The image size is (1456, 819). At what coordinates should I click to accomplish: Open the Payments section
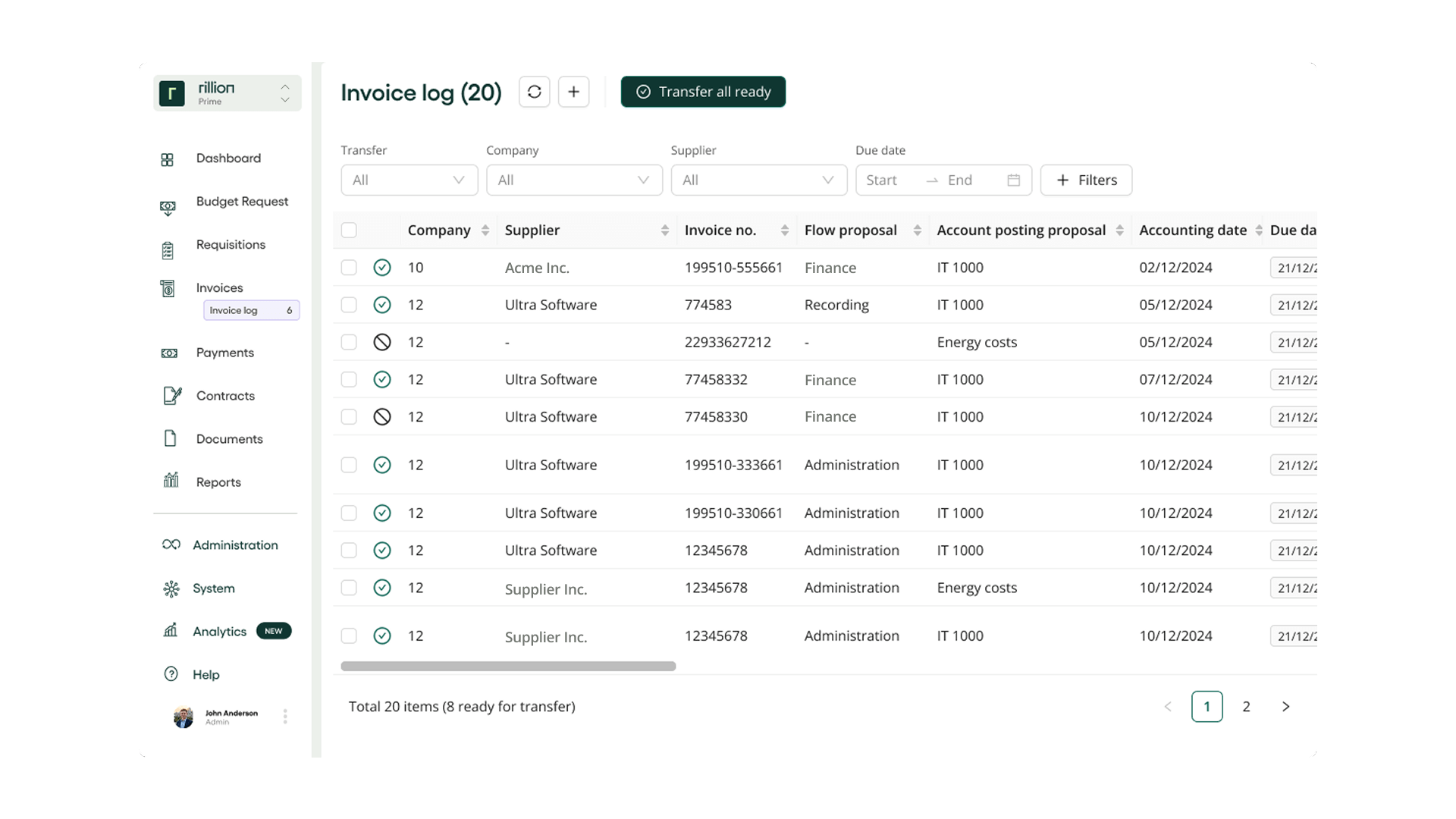(224, 353)
